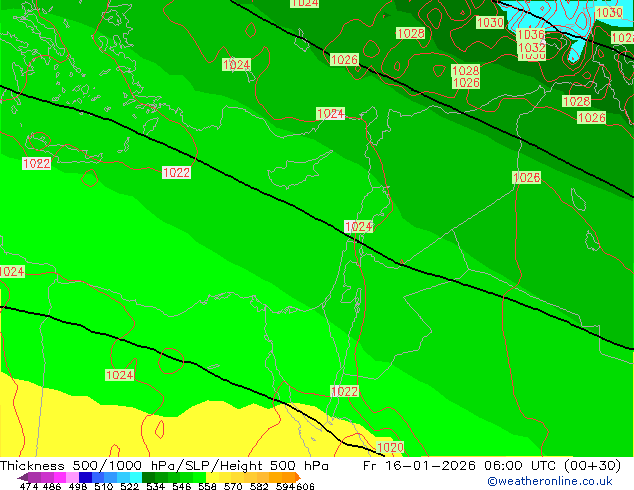
Task: Click the purple arrow at the legend's start
Action: [22, 477]
